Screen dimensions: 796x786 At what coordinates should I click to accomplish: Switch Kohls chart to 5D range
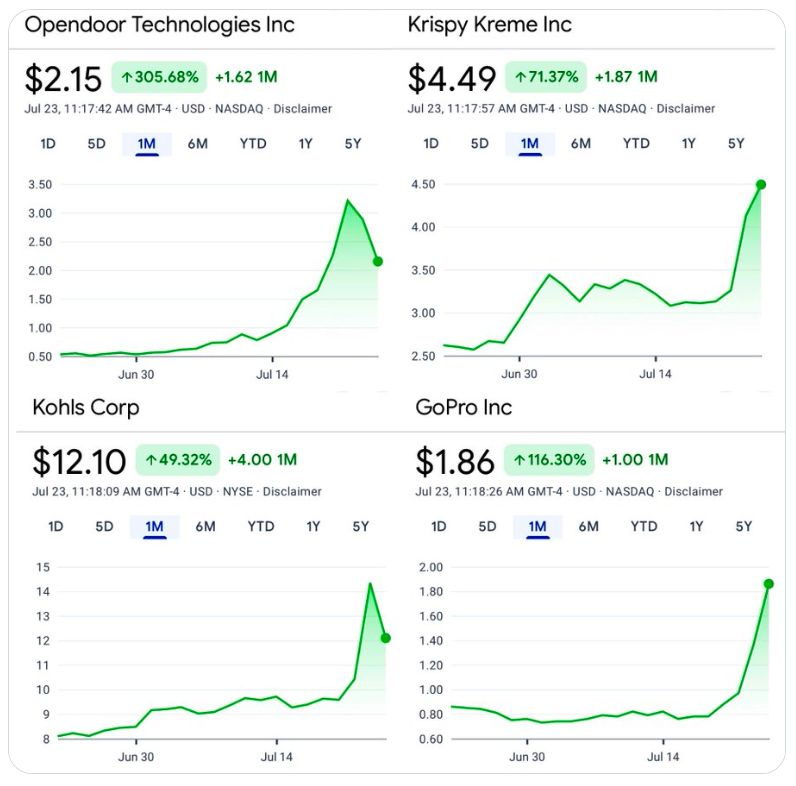105,527
